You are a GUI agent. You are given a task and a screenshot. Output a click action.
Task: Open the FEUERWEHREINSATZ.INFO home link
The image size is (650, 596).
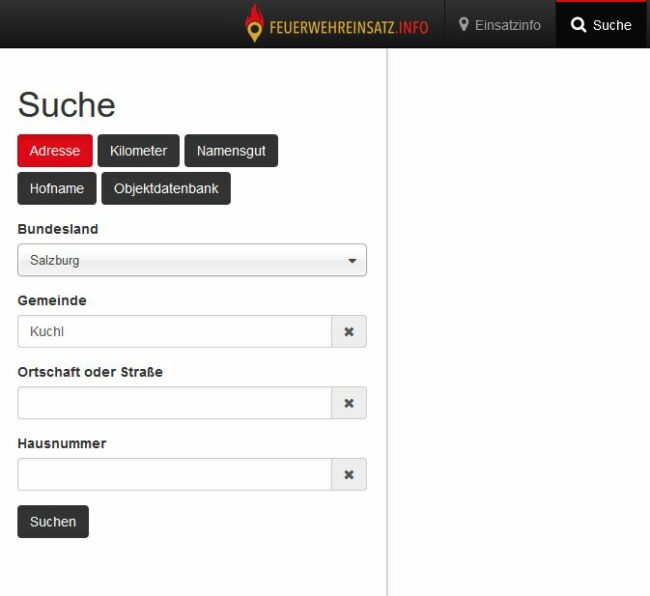coord(348,26)
